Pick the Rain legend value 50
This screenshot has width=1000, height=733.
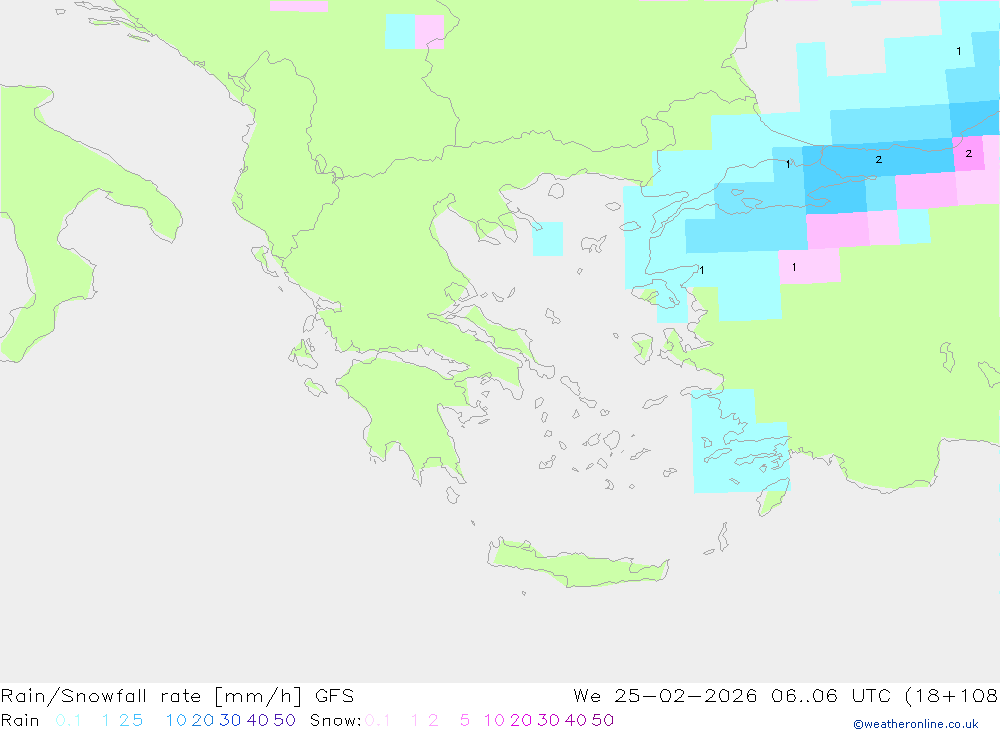click(x=284, y=720)
